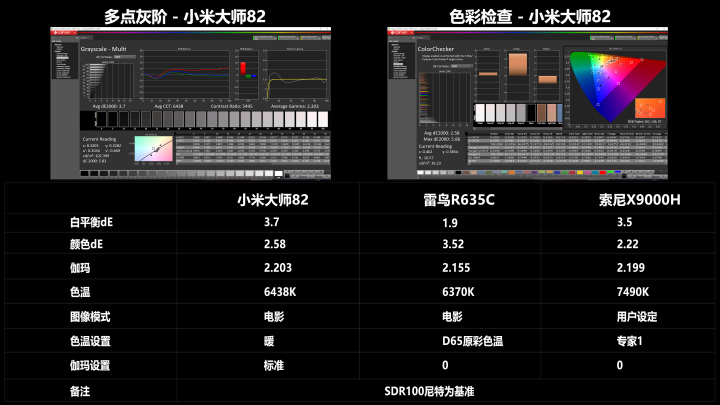The image size is (720, 405).
Task: Click row label '白平衡dE'
Action: [91, 222]
